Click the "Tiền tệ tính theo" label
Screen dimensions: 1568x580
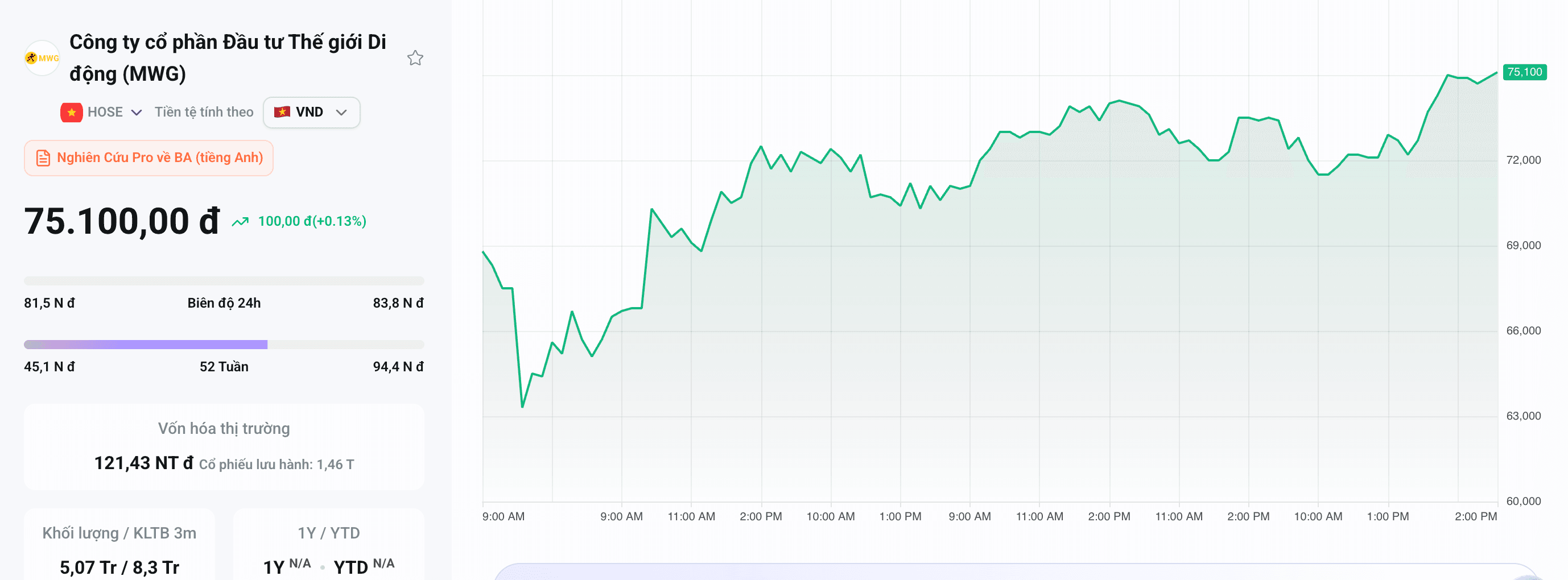[204, 112]
